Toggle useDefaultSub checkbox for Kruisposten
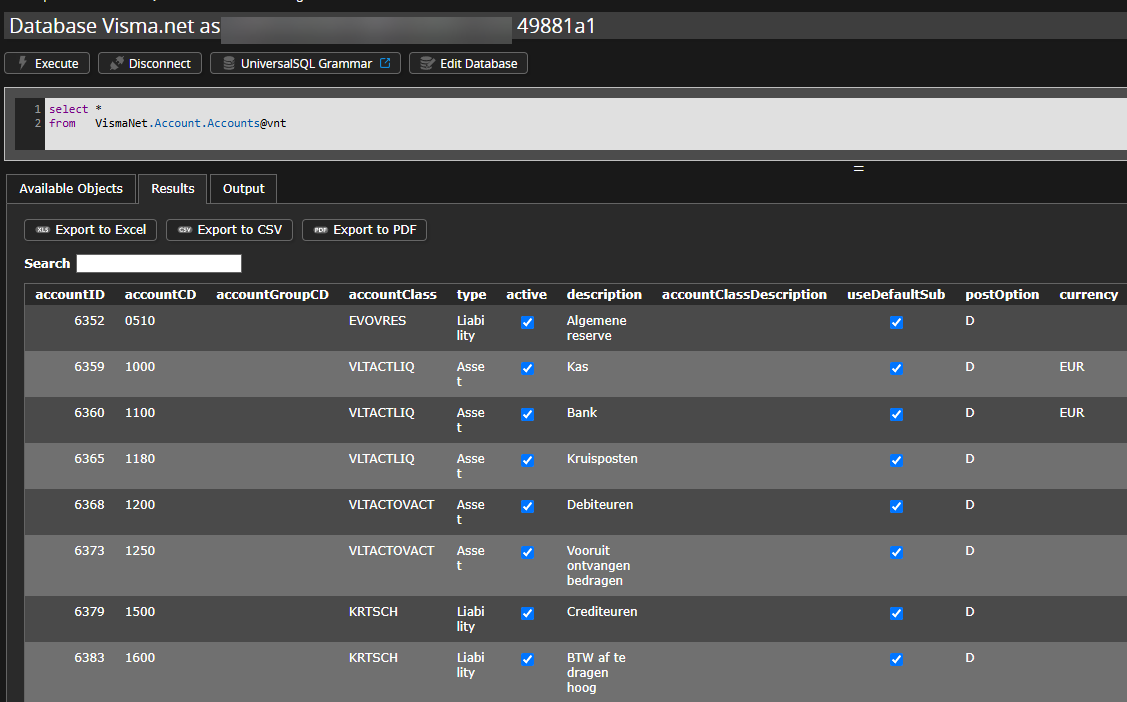 [x=896, y=460]
